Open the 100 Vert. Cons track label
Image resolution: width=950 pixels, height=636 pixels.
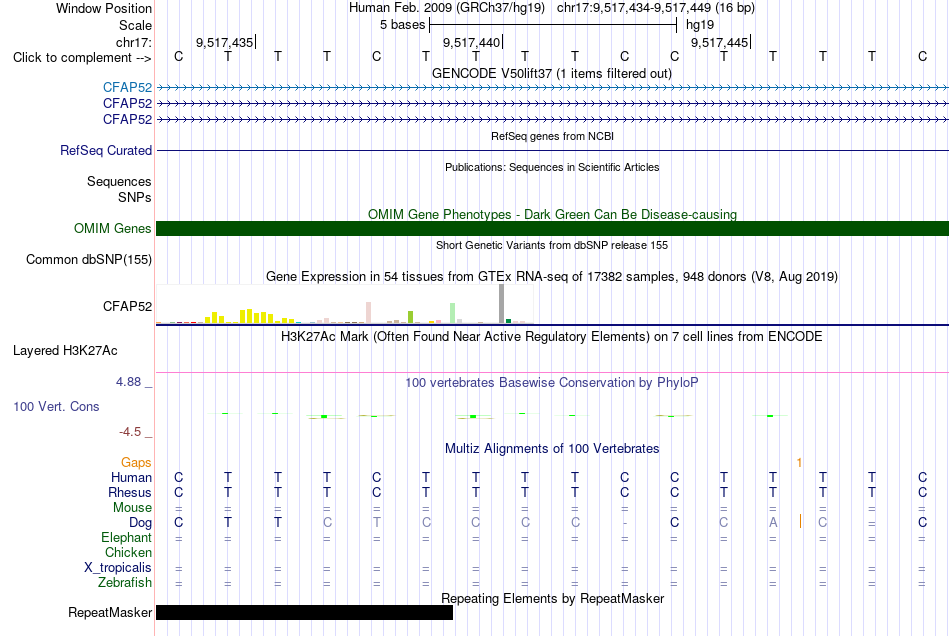56,406
